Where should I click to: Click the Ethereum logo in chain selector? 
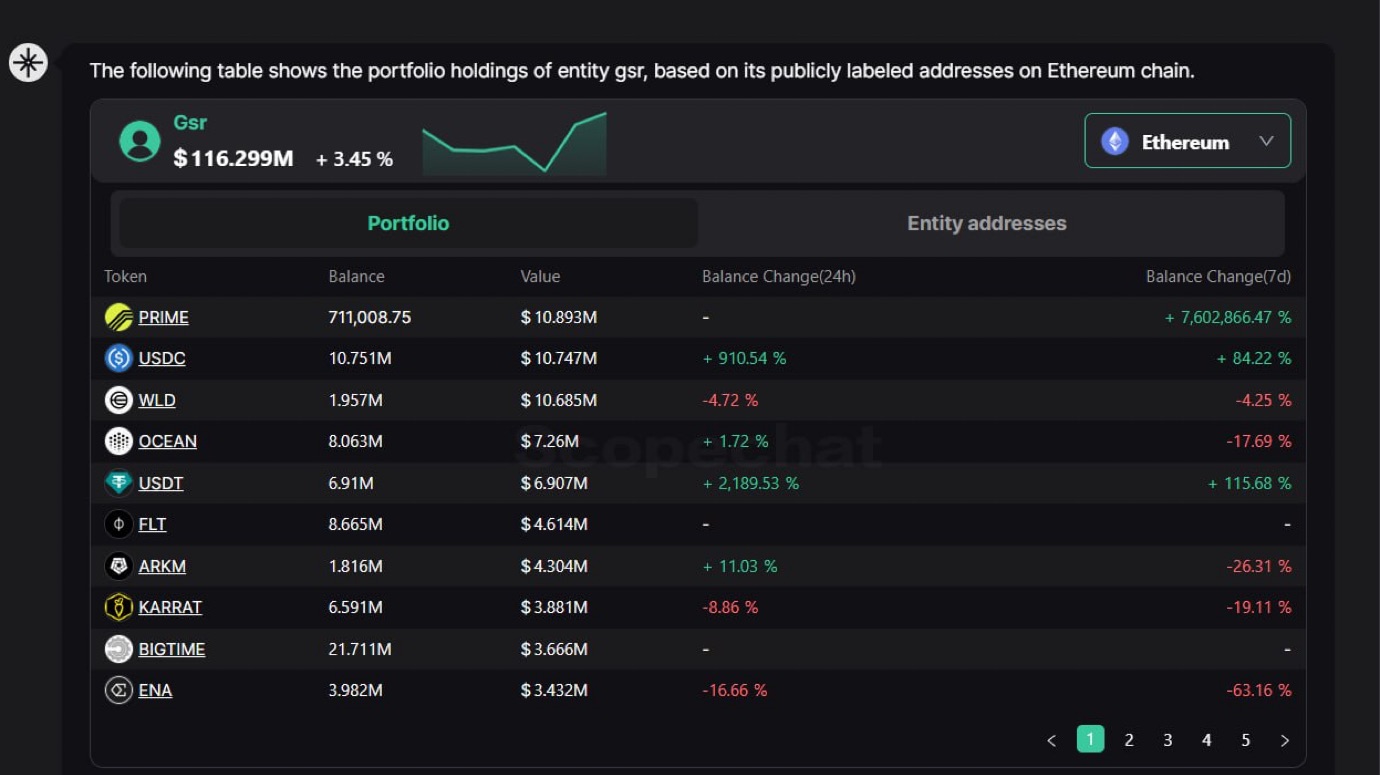1115,141
